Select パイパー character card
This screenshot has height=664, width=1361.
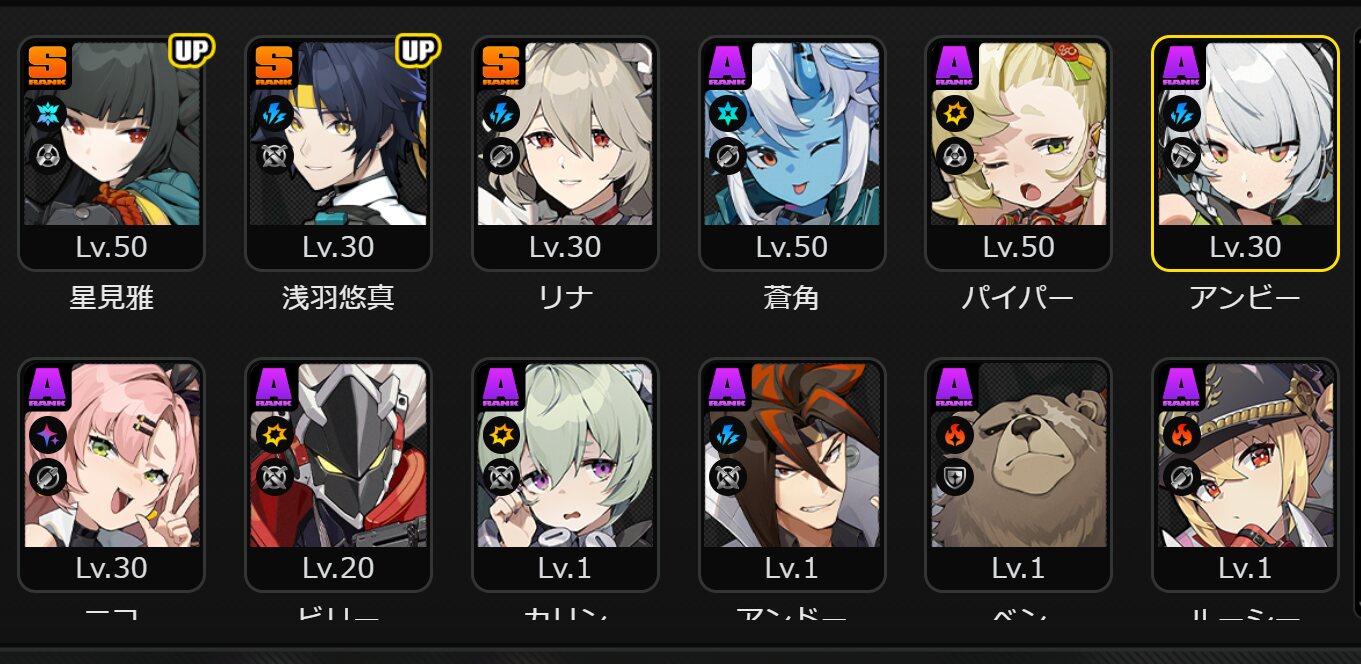[x=1018, y=154]
